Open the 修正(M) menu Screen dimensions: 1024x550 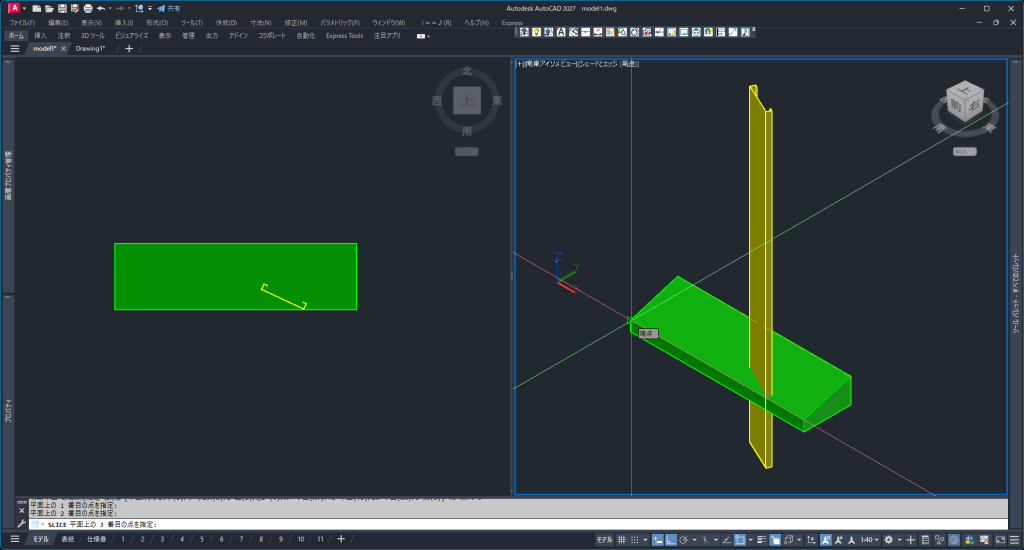point(295,22)
